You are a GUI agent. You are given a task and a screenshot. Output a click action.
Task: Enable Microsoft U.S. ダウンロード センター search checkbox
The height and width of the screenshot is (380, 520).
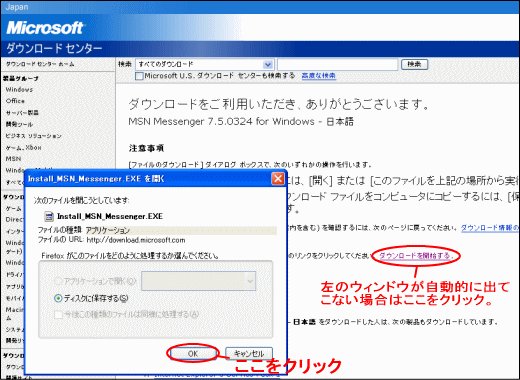coord(139,76)
